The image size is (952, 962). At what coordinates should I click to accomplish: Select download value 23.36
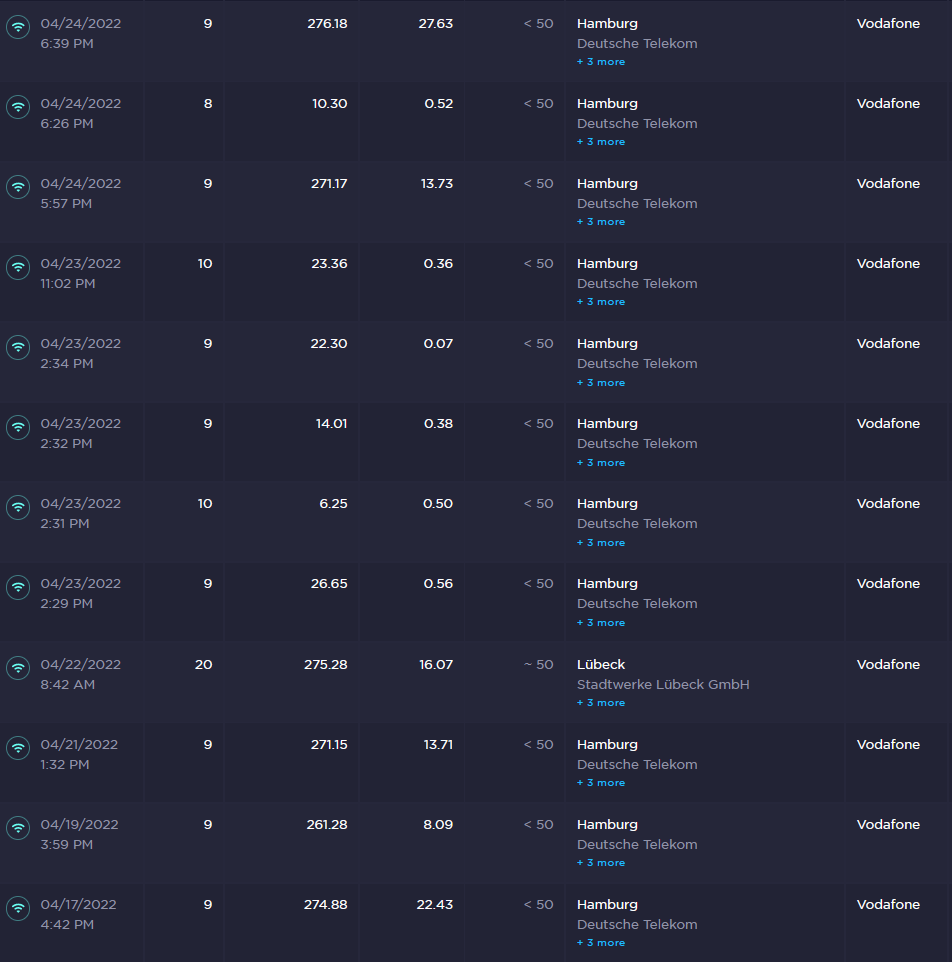coord(329,264)
